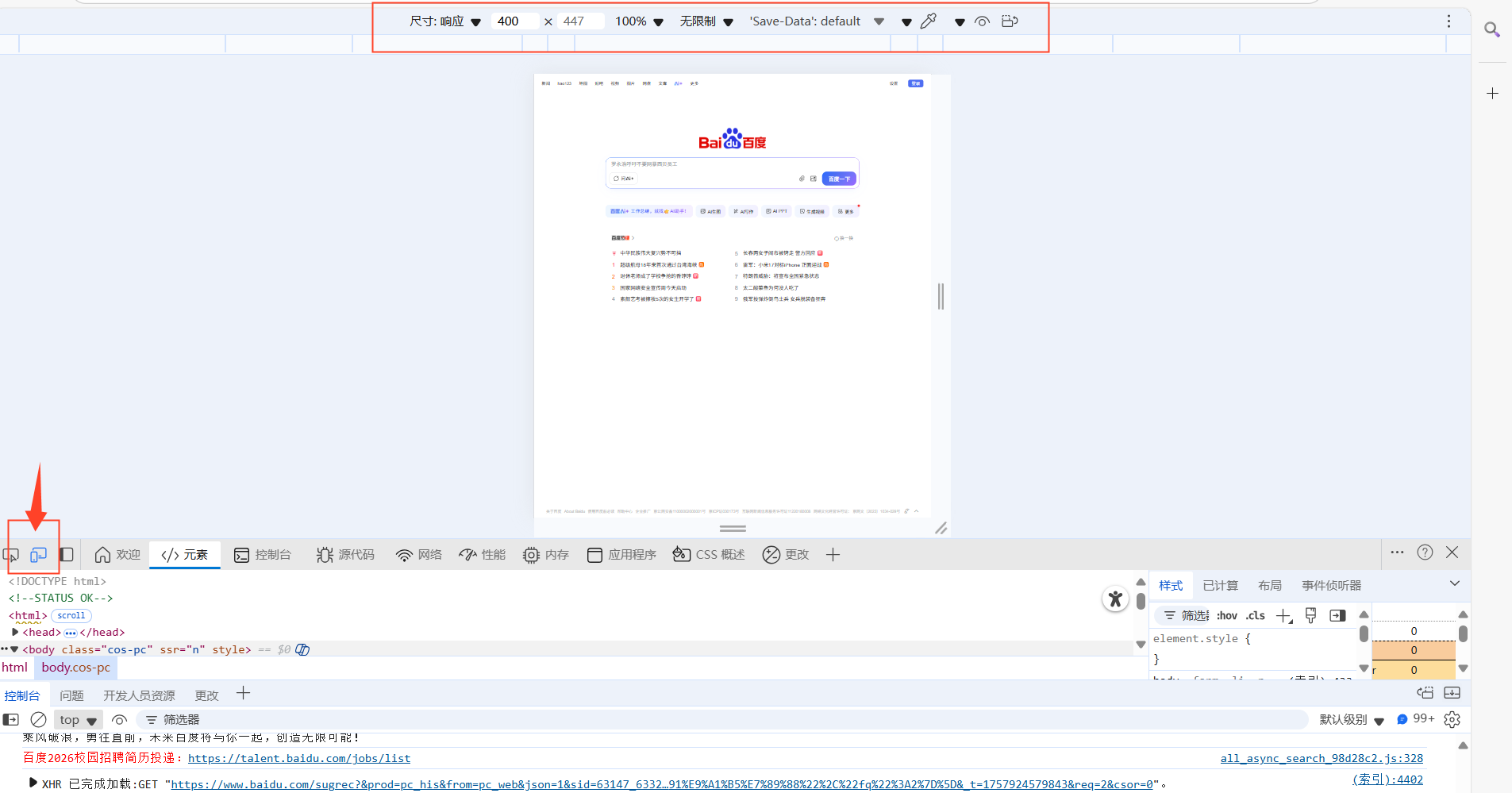Open the element class editor with .cls
This screenshot has width=1512, height=793.
pos(1256,615)
